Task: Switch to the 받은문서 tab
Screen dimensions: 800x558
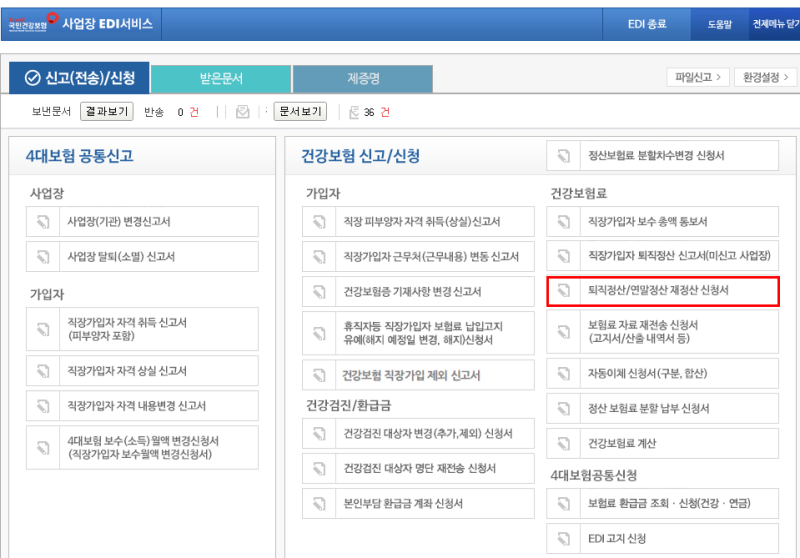Action: pyautogui.click(x=221, y=79)
